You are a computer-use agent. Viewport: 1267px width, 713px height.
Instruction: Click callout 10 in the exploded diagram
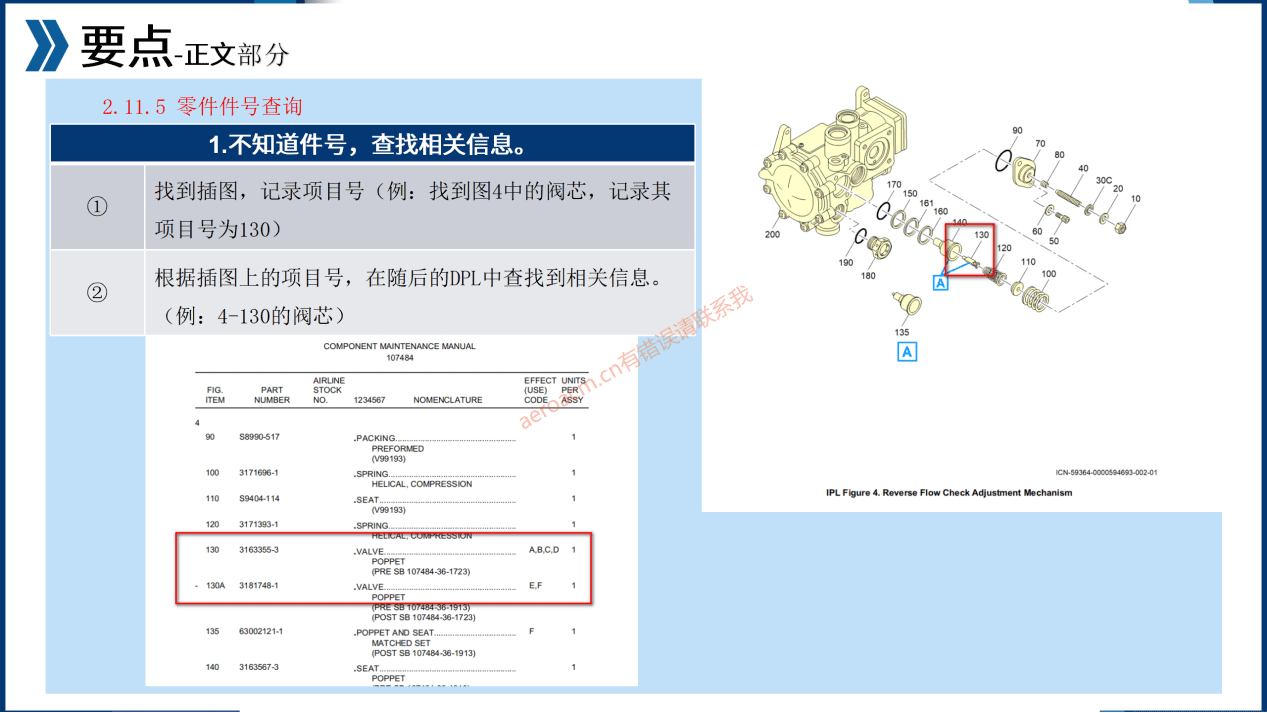coord(1135,199)
